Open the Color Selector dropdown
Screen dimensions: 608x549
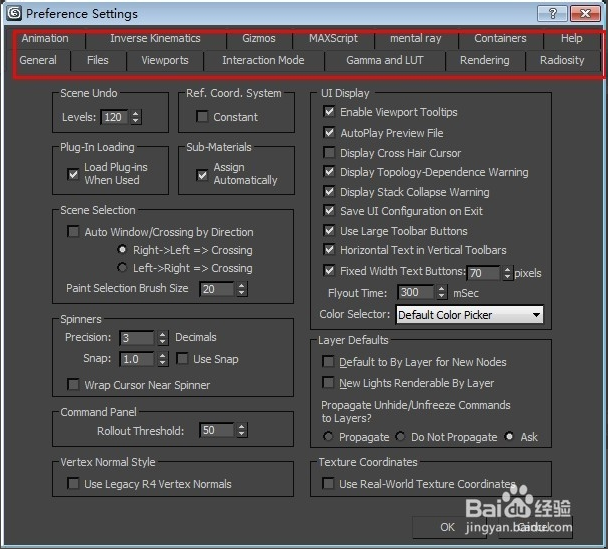pos(469,314)
